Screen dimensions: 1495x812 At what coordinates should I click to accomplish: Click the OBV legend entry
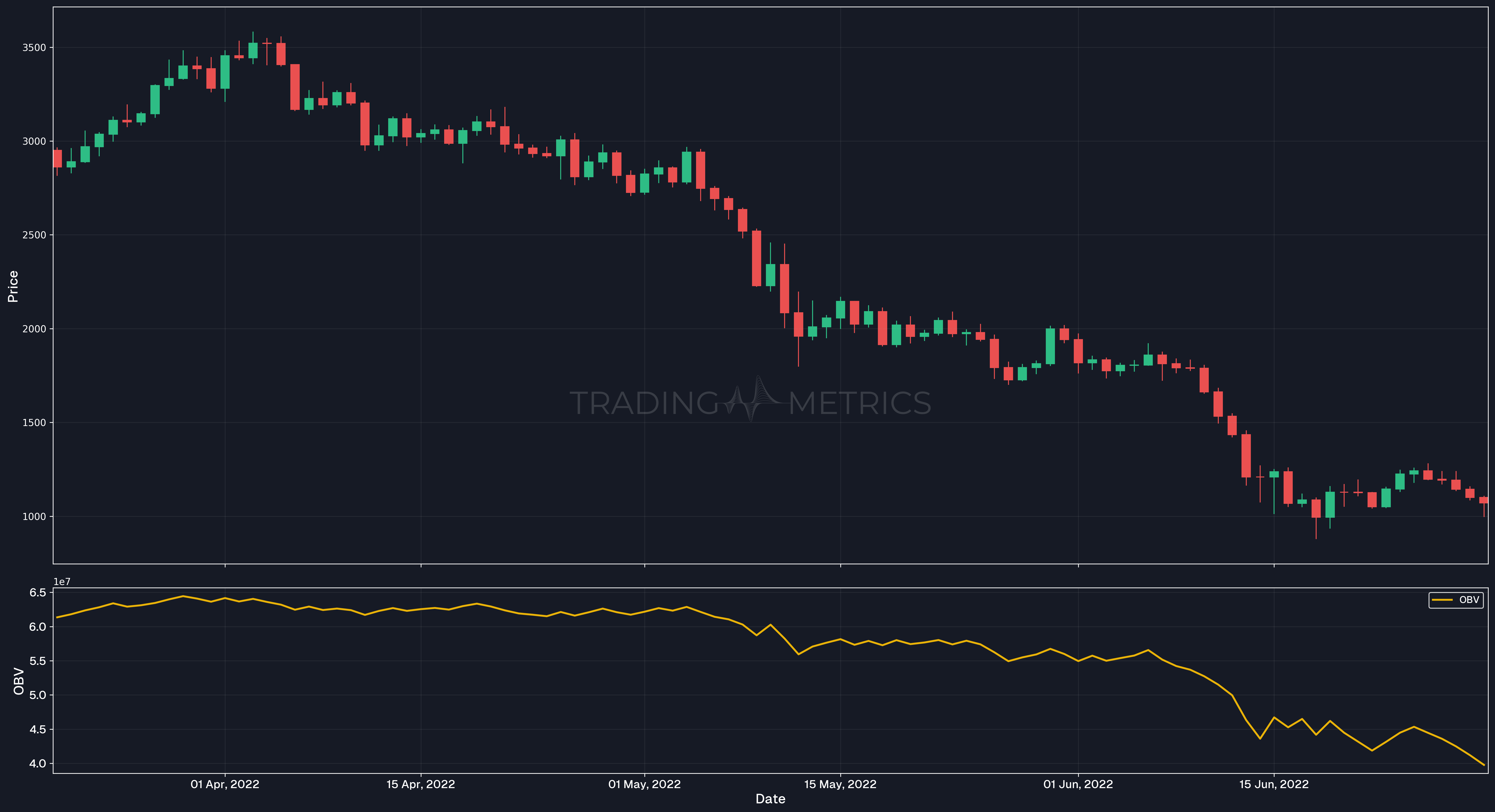pyautogui.click(x=1456, y=600)
